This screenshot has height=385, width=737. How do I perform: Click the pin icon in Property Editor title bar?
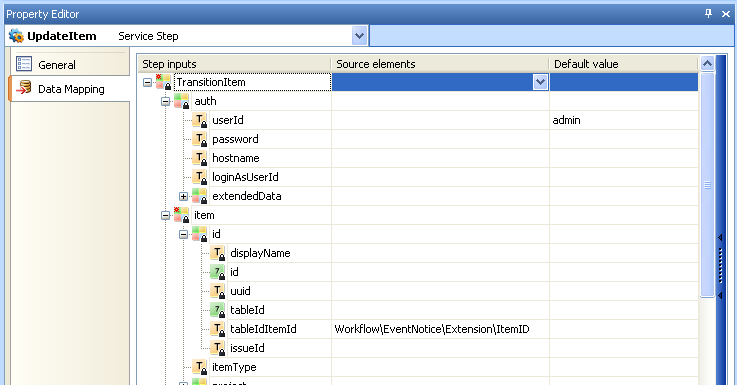[x=708, y=14]
